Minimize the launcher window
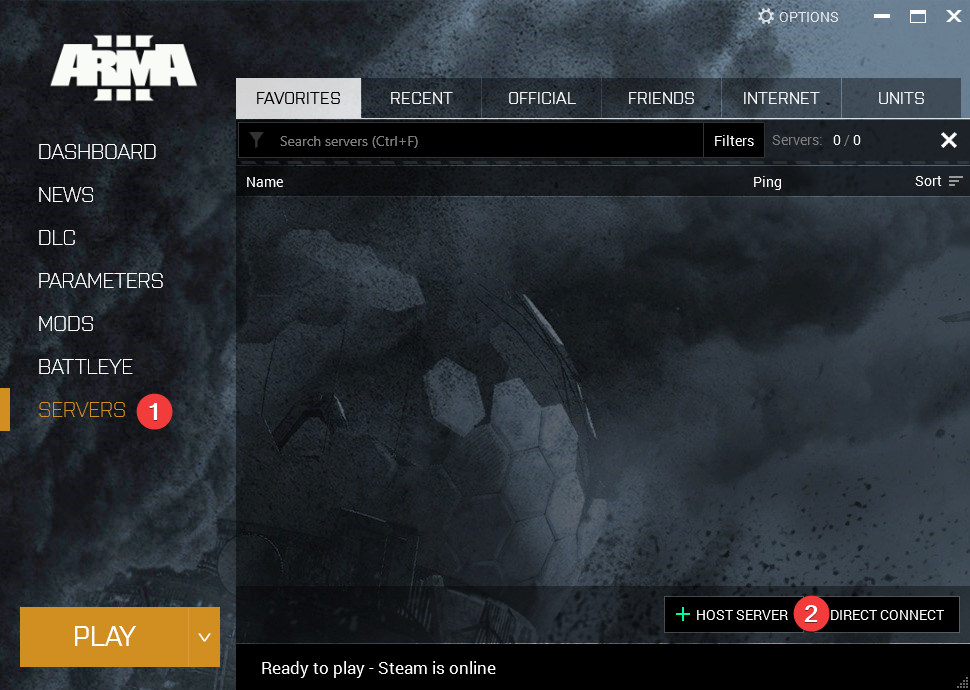The height and width of the screenshot is (690, 970). point(882,17)
